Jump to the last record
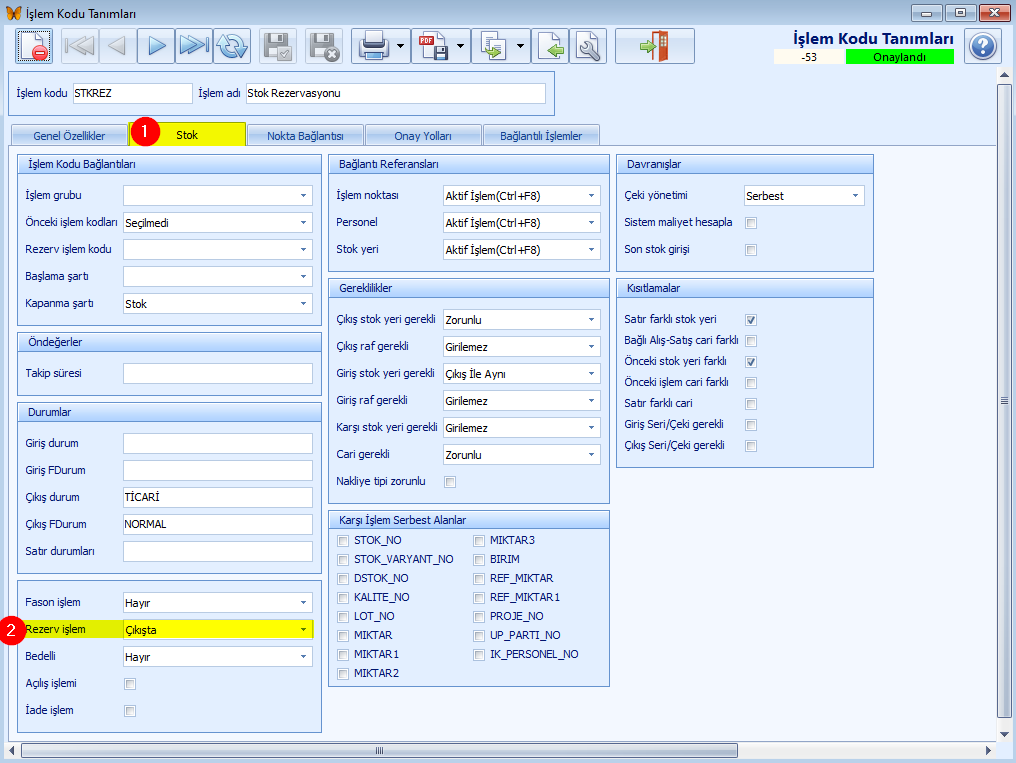Screen dimensions: 1016x763 pos(194,46)
